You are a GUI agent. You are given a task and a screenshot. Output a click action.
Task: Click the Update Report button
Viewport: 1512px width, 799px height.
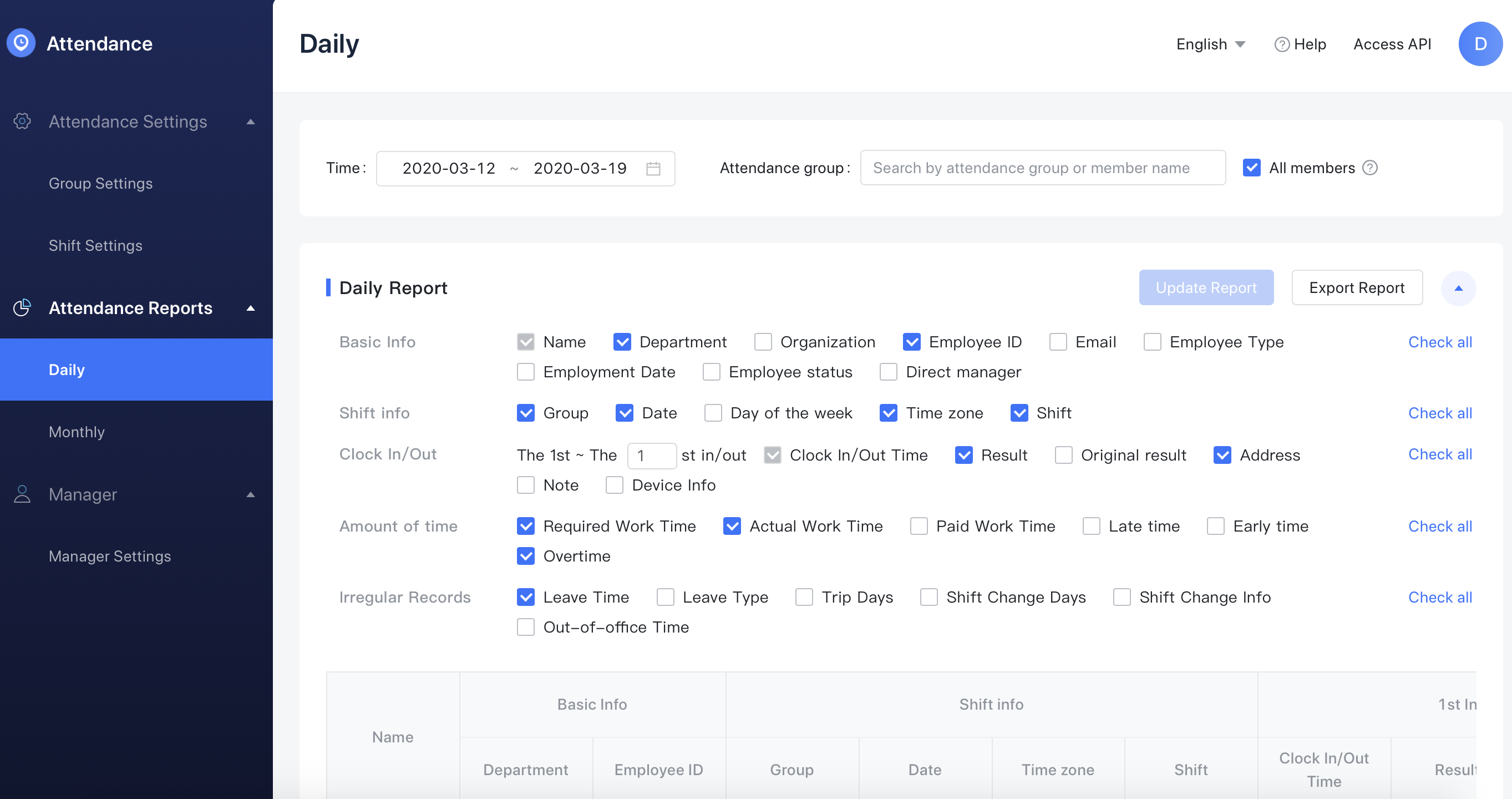tap(1206, 287)
